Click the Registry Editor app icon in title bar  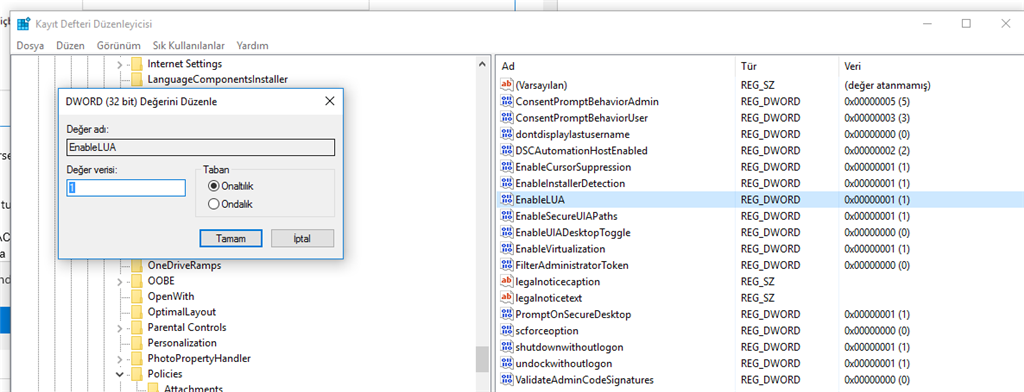(24, 24)
